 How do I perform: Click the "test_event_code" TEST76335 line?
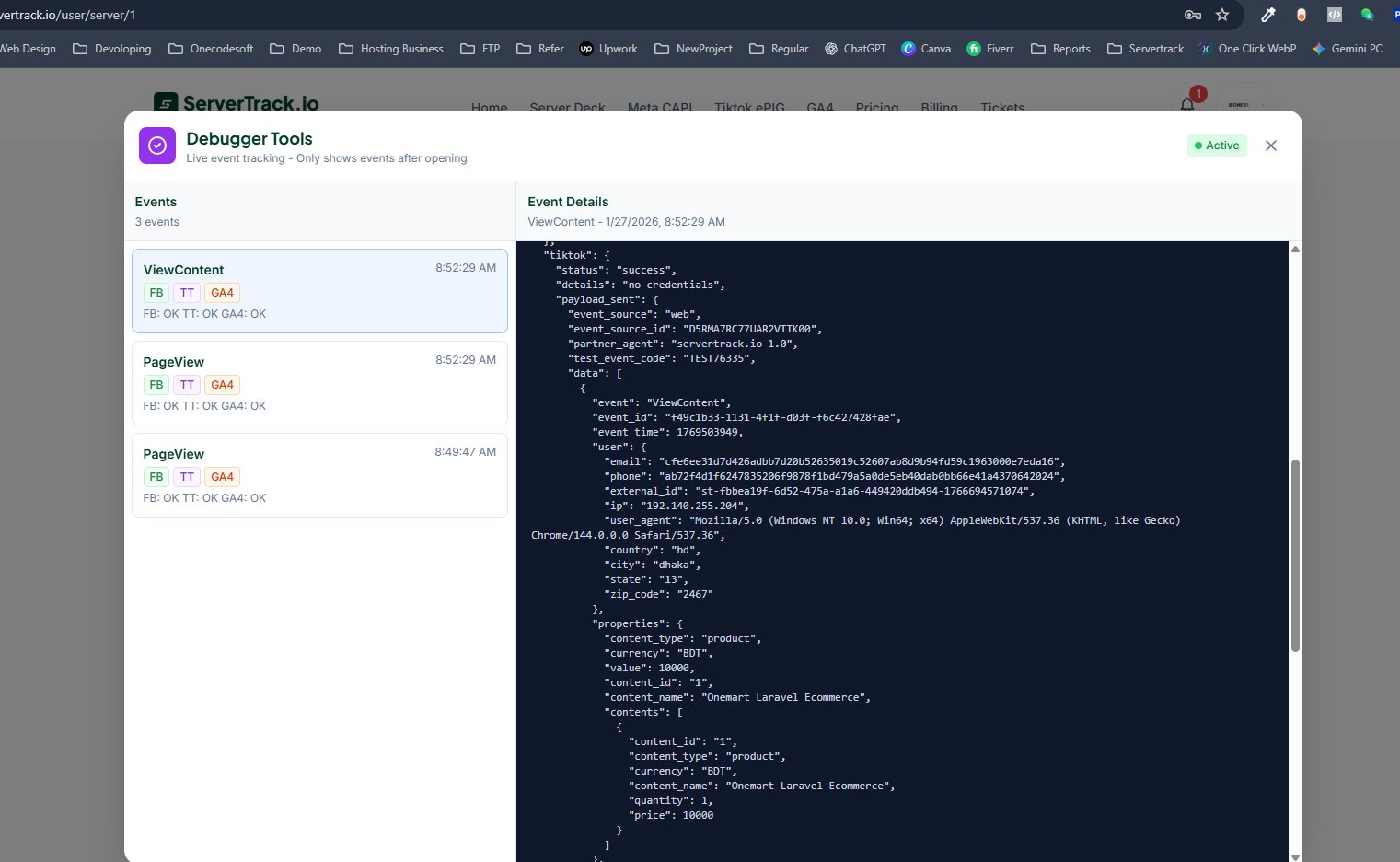(x=662, y=358)
